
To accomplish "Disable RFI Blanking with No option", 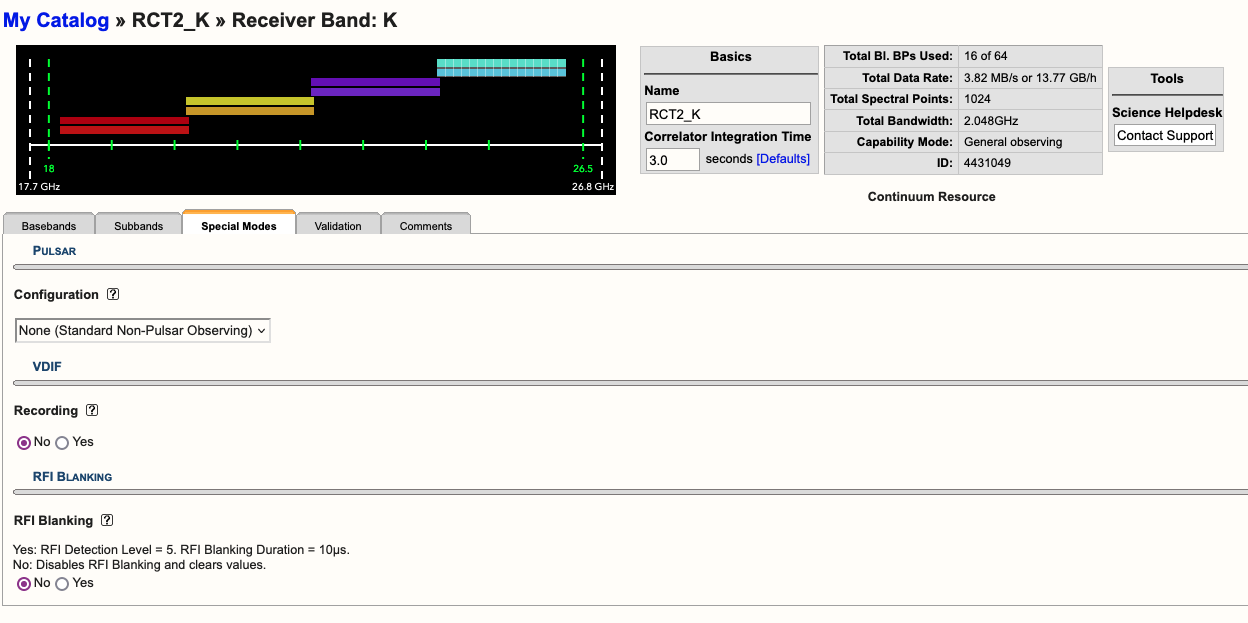I will 24,584.
